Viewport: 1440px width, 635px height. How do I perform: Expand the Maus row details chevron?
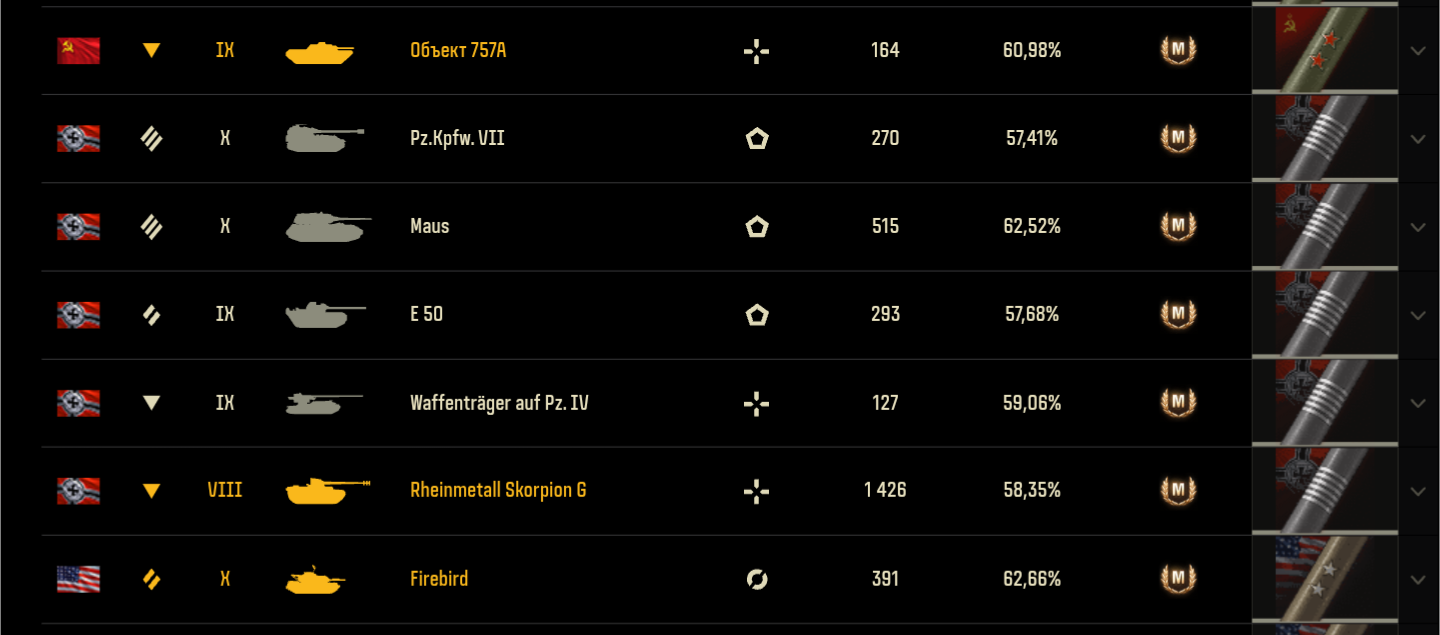1418,227
